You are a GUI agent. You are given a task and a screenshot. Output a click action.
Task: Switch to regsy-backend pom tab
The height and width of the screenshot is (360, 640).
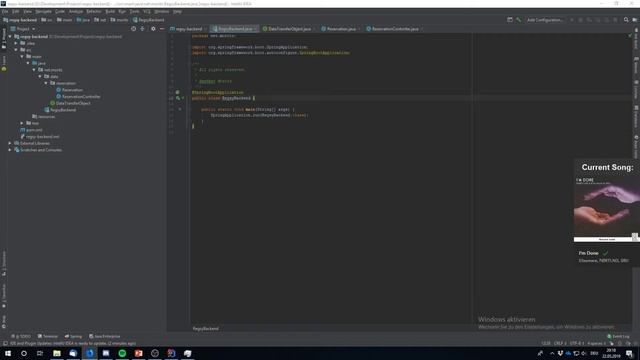pos(188,29)
